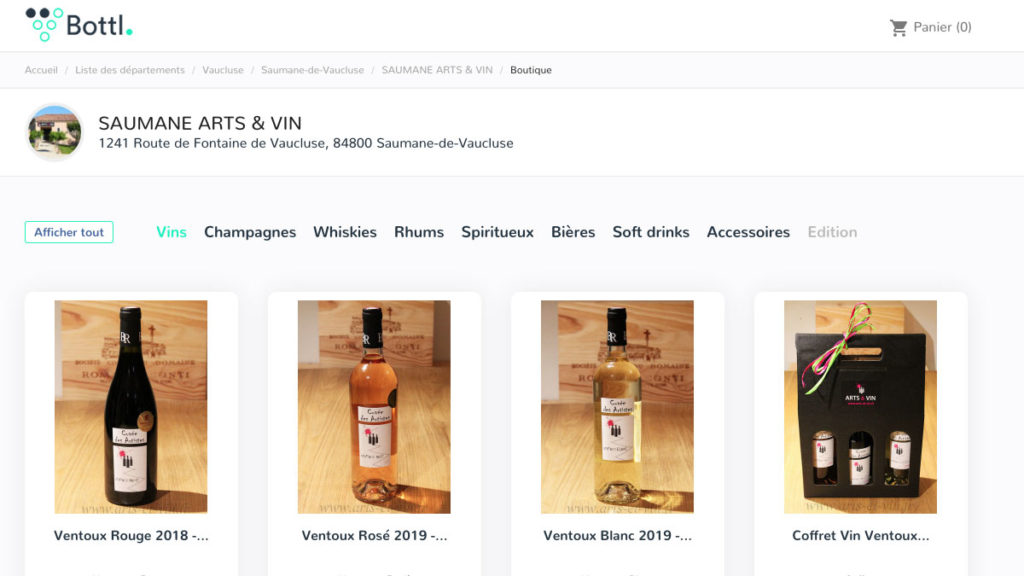Open the shopping cart icon
The height and width of the screenshot is (576, 1024).
(x=898, y=28)
